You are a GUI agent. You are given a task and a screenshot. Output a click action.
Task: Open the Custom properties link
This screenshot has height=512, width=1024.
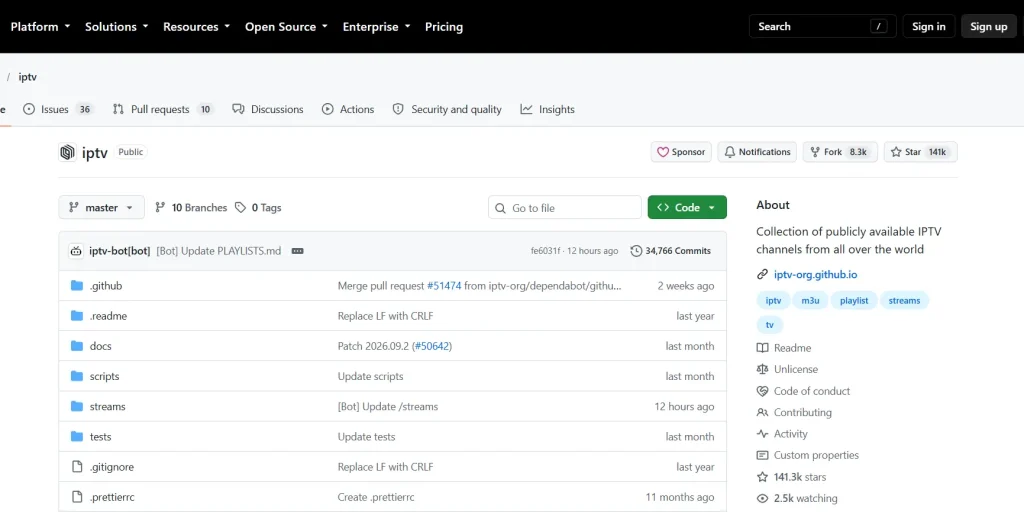808,455
